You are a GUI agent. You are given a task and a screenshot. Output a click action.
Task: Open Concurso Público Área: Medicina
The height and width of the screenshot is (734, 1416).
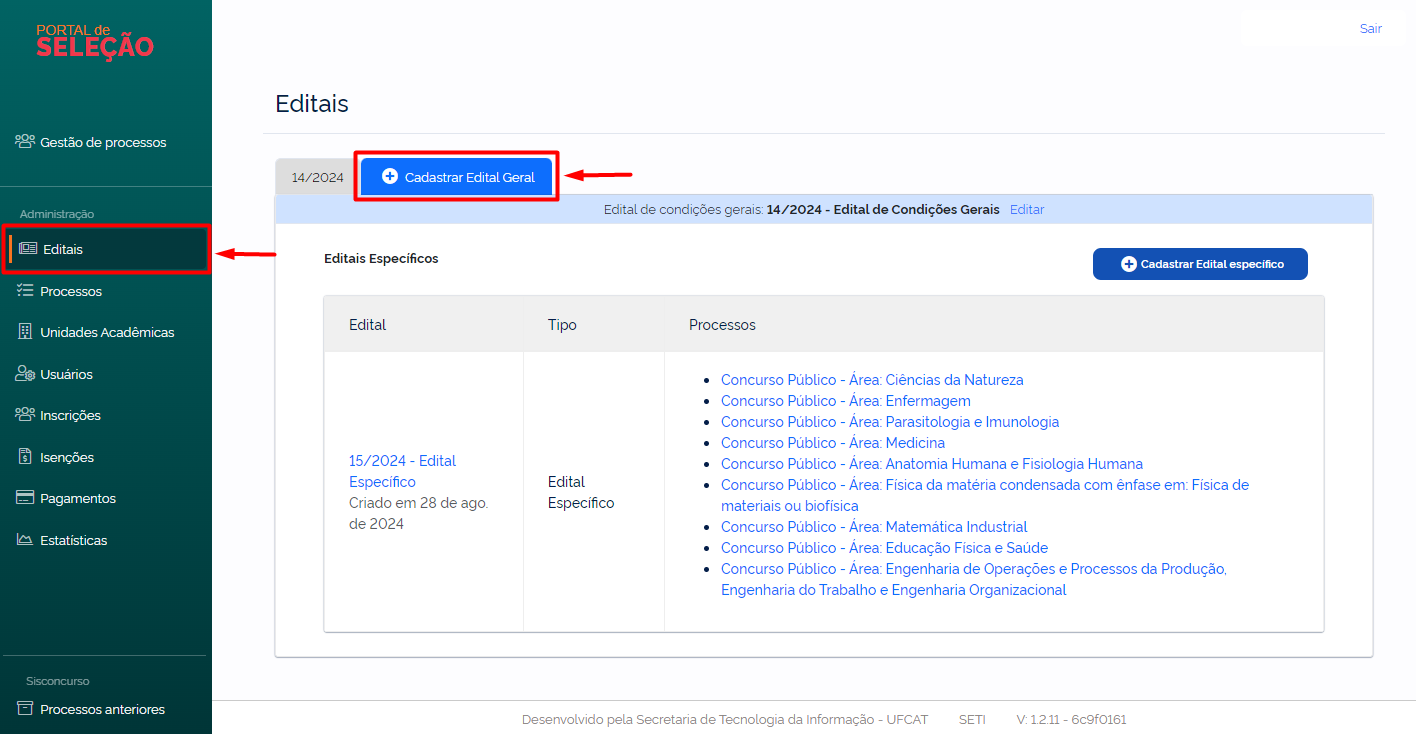coord(833,443)
